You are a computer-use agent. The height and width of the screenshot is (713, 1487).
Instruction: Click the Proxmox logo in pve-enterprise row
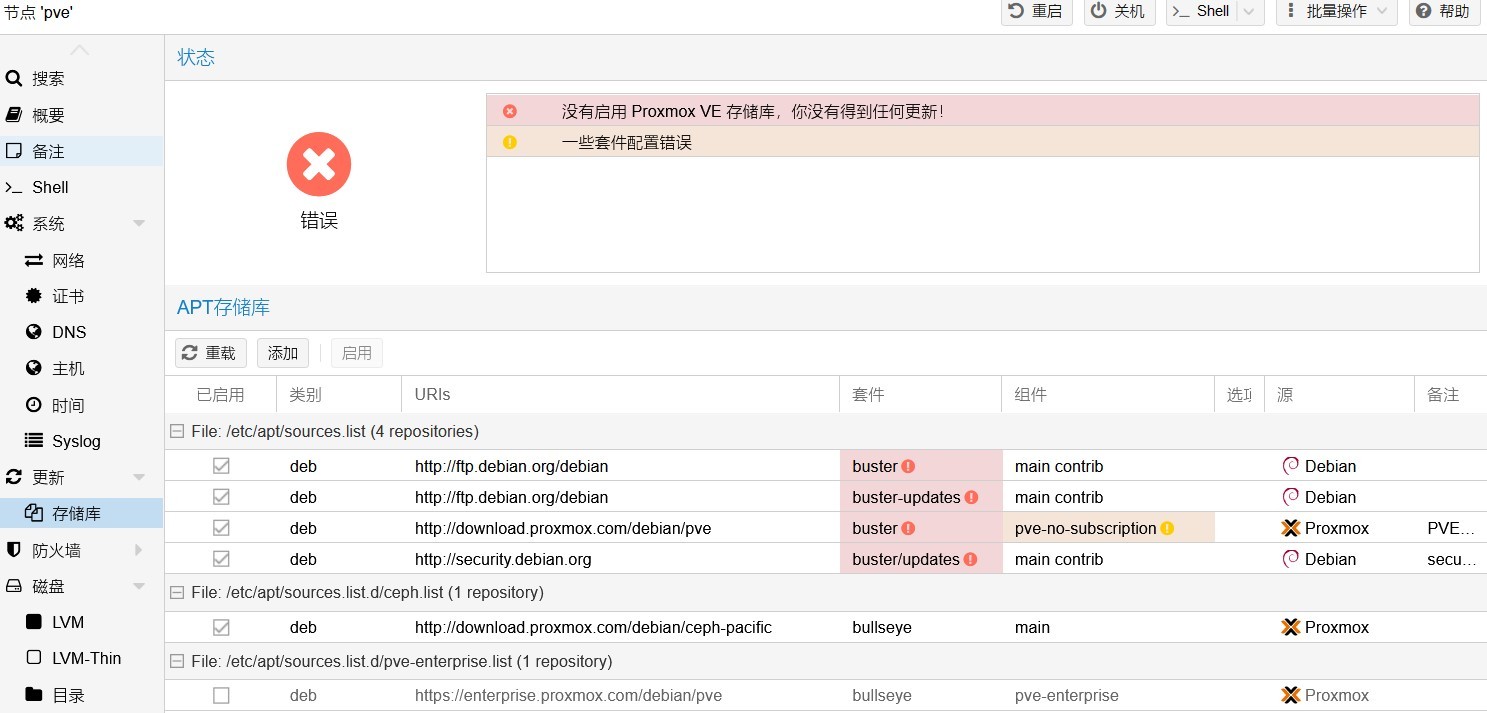tap(1291, 695)
